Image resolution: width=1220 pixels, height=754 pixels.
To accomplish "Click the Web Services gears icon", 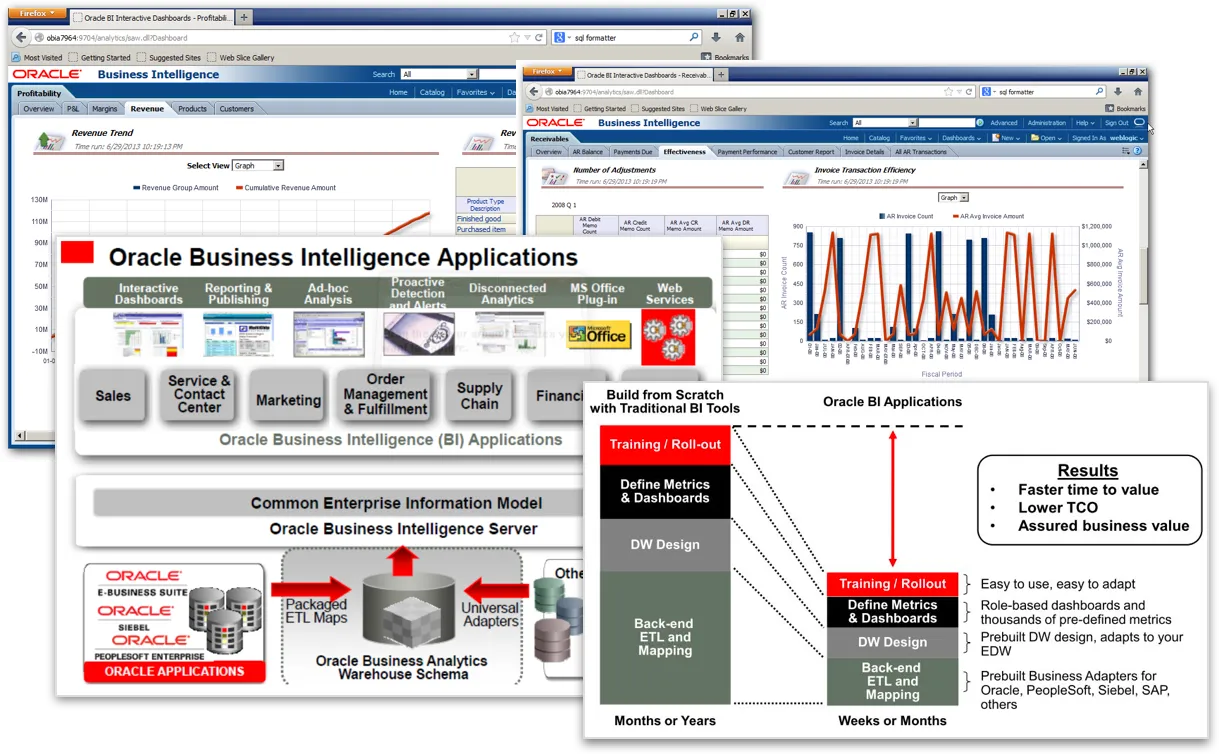I will point(668,335).
